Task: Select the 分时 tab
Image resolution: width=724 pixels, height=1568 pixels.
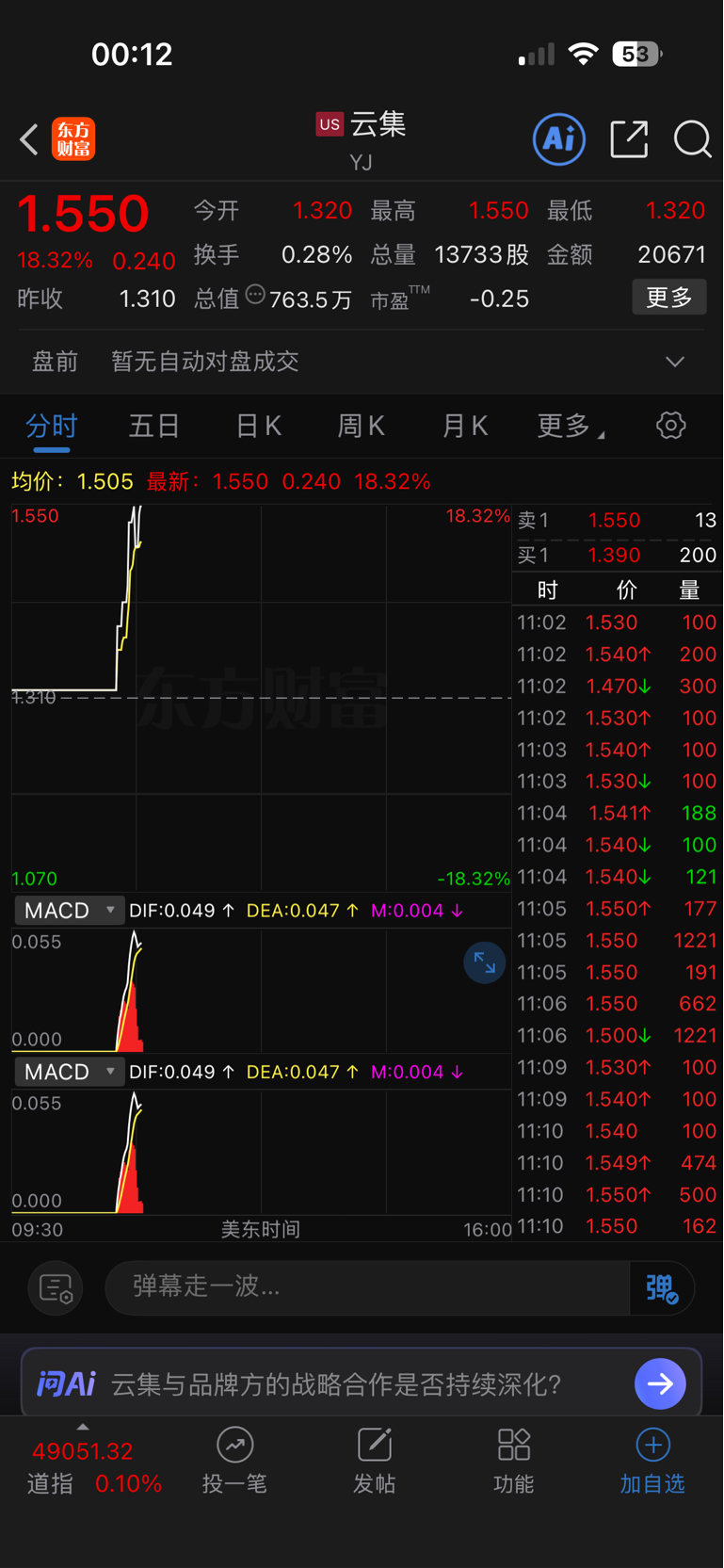Action: pyautogui.click(x=52, y=426)
